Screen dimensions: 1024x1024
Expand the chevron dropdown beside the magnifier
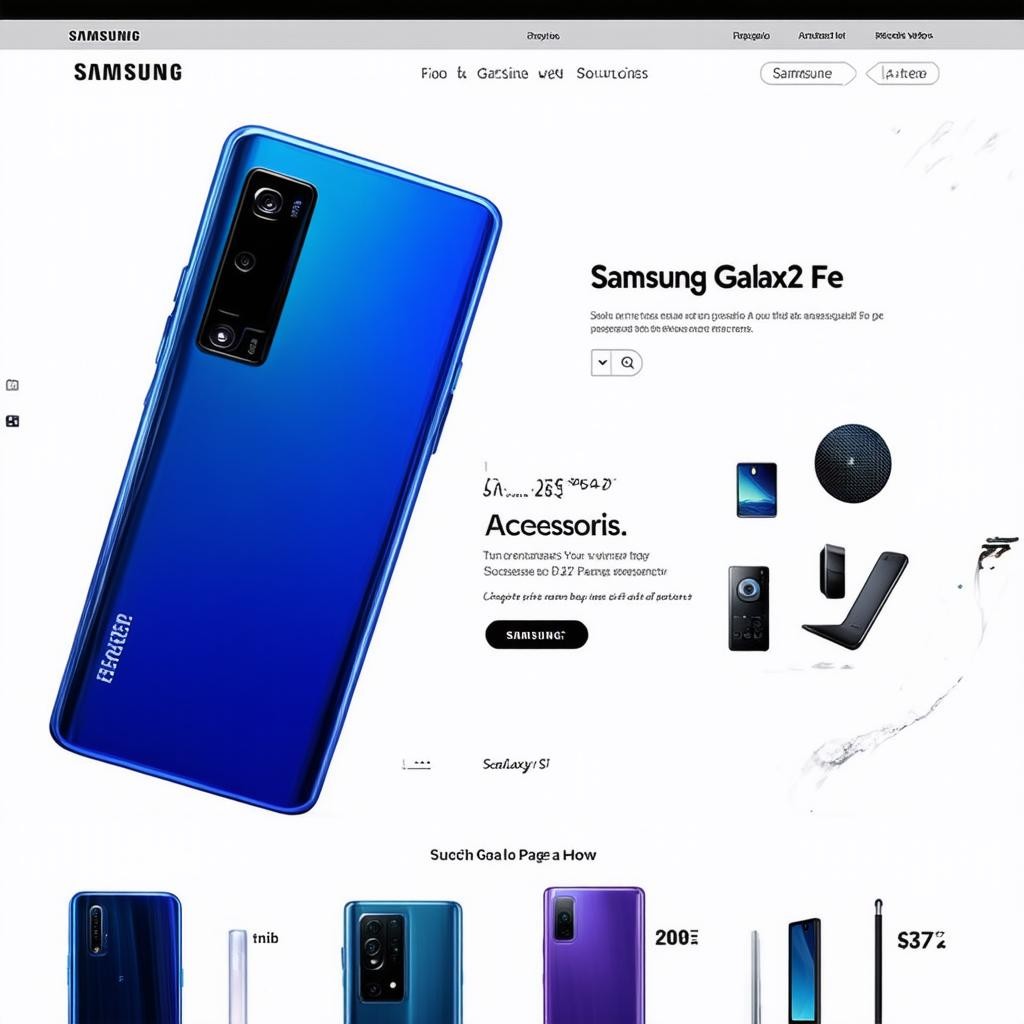click(x=602, y=362)
